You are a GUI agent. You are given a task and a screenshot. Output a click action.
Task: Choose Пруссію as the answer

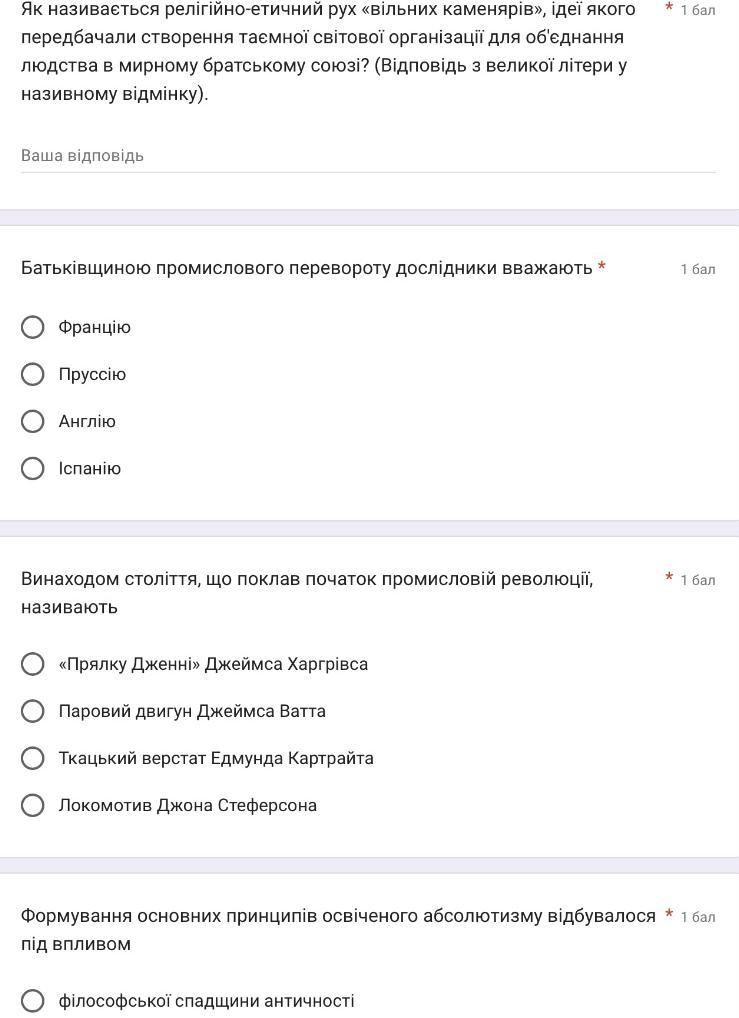click(x=33, y=374)
